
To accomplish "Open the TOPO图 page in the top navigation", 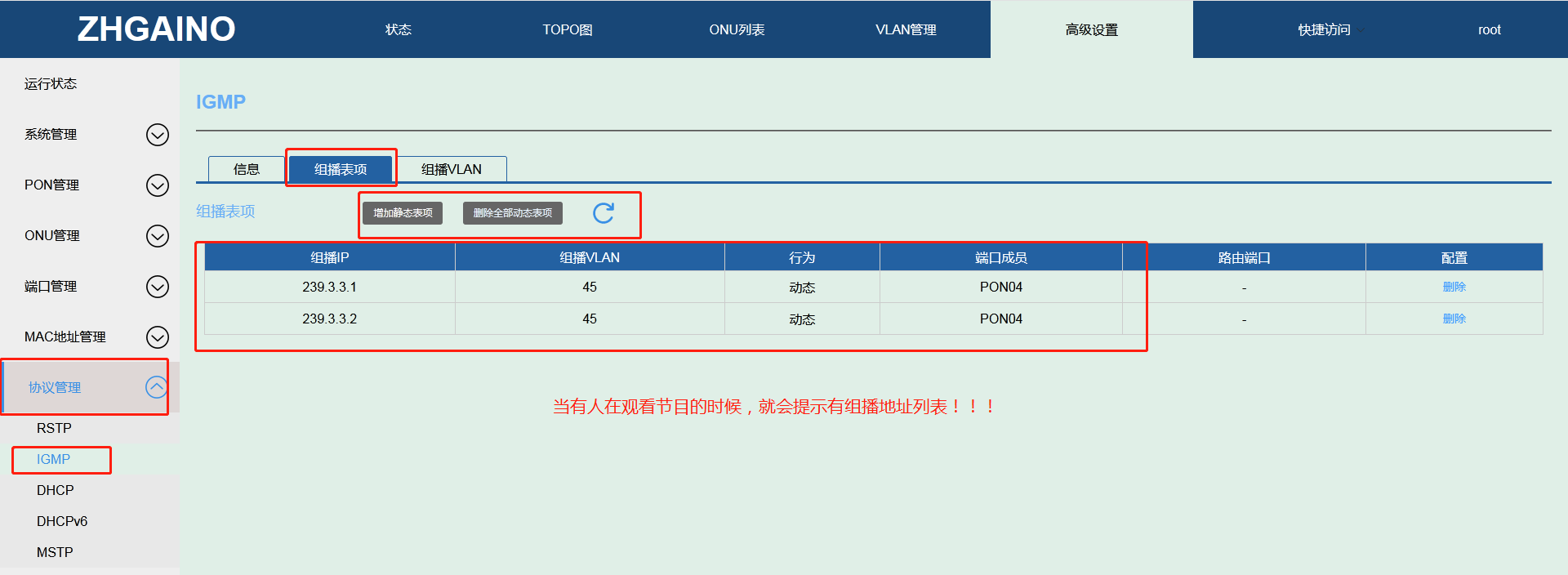I will 567,30.
